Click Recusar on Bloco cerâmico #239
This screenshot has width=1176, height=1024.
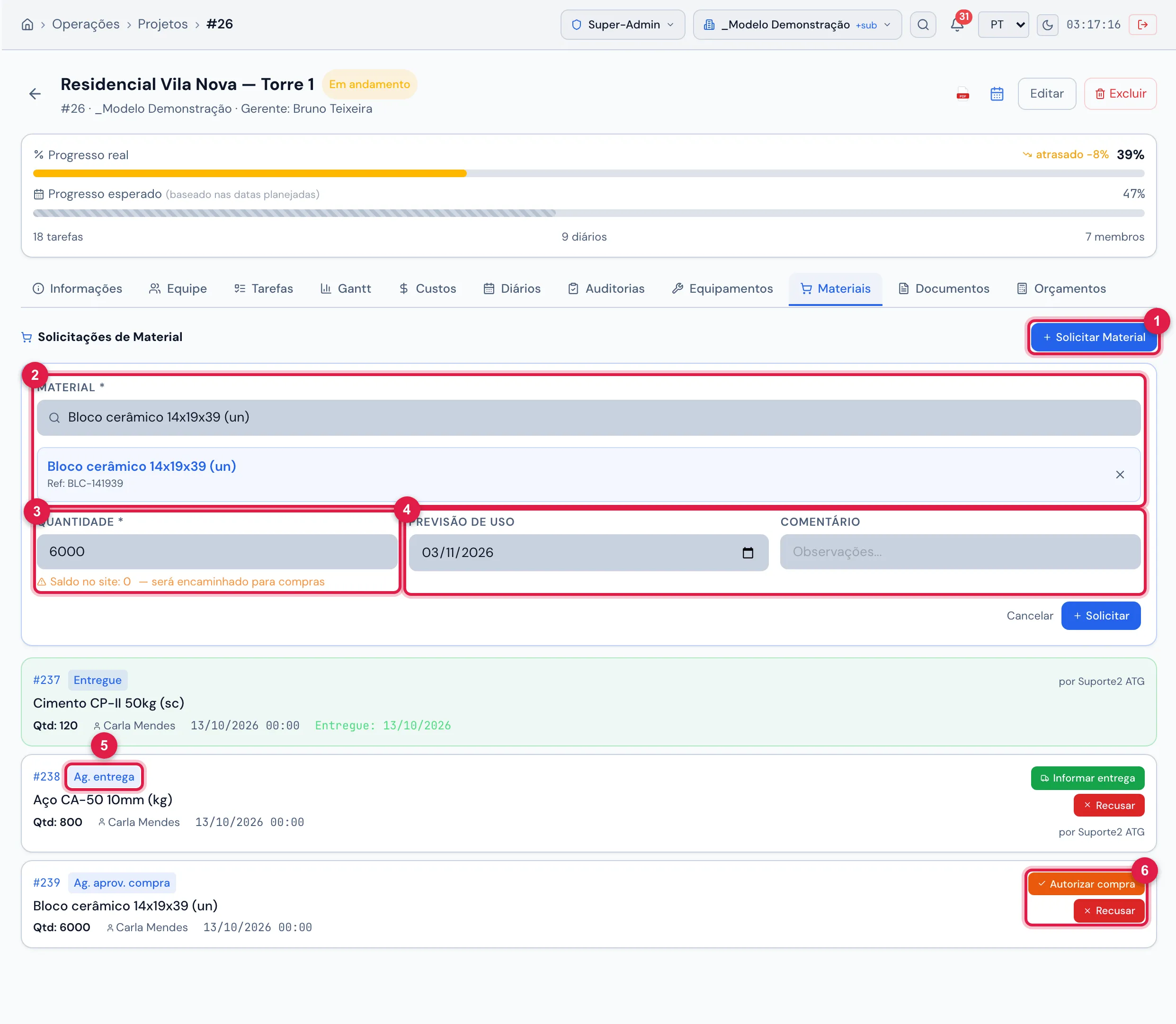point(1109,910)
